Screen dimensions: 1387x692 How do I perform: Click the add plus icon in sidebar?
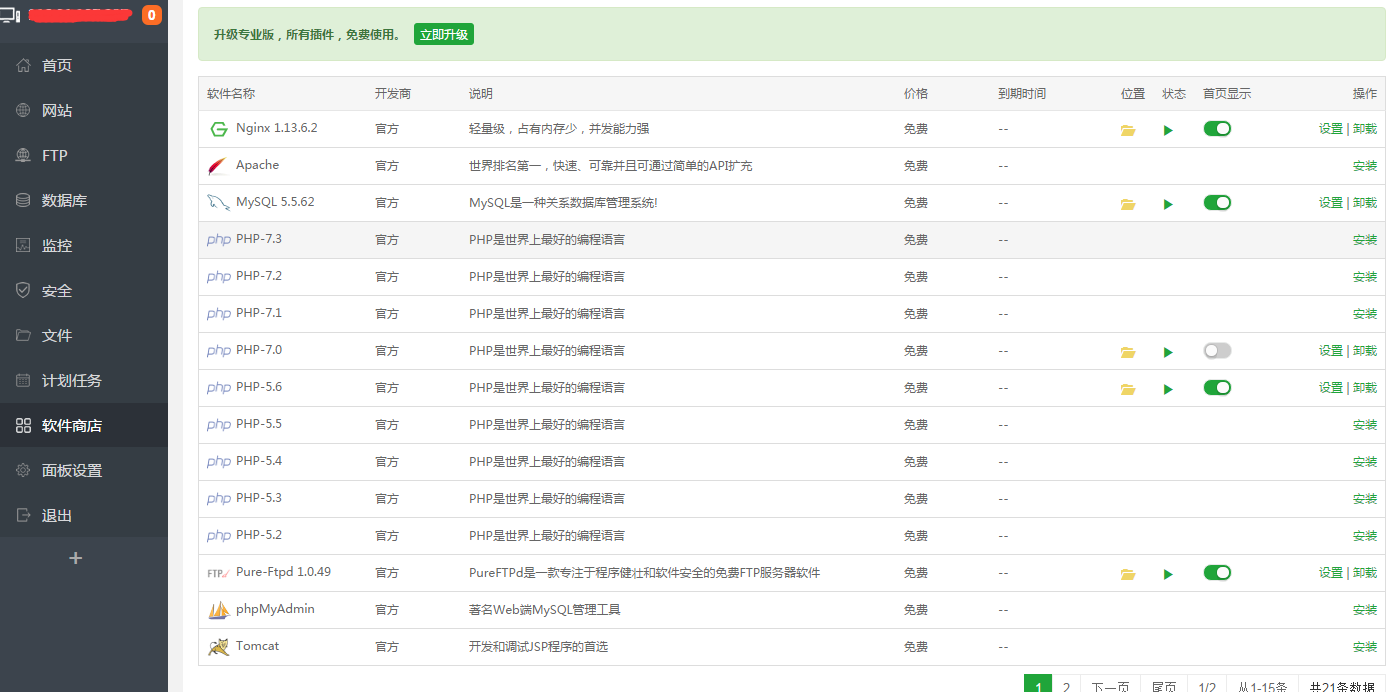(75, 558)
